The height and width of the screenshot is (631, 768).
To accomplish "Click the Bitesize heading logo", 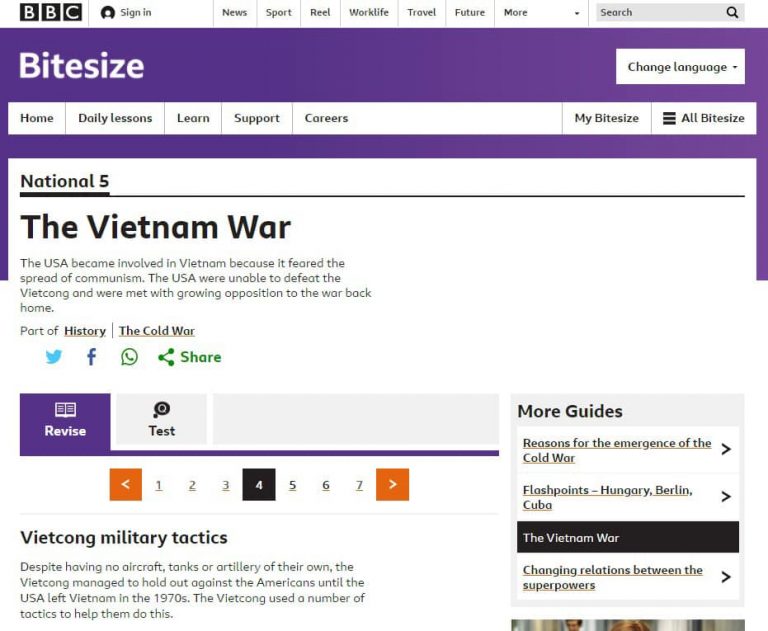I will [x=82, y=66].
